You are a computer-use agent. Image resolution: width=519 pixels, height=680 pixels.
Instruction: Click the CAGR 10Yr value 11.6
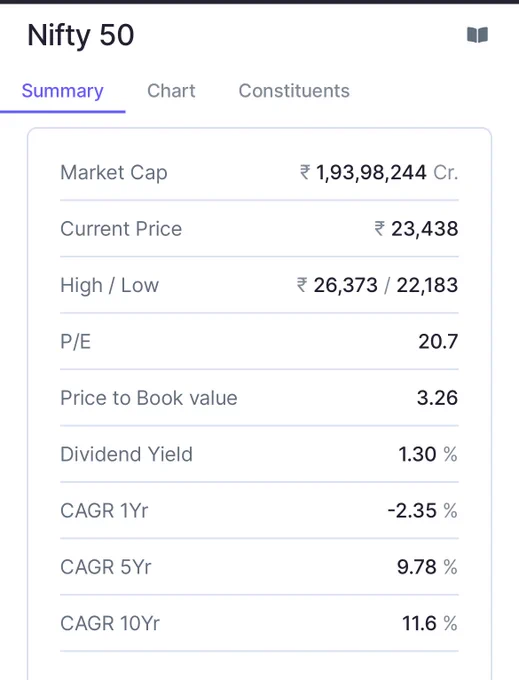click(419, 624)
